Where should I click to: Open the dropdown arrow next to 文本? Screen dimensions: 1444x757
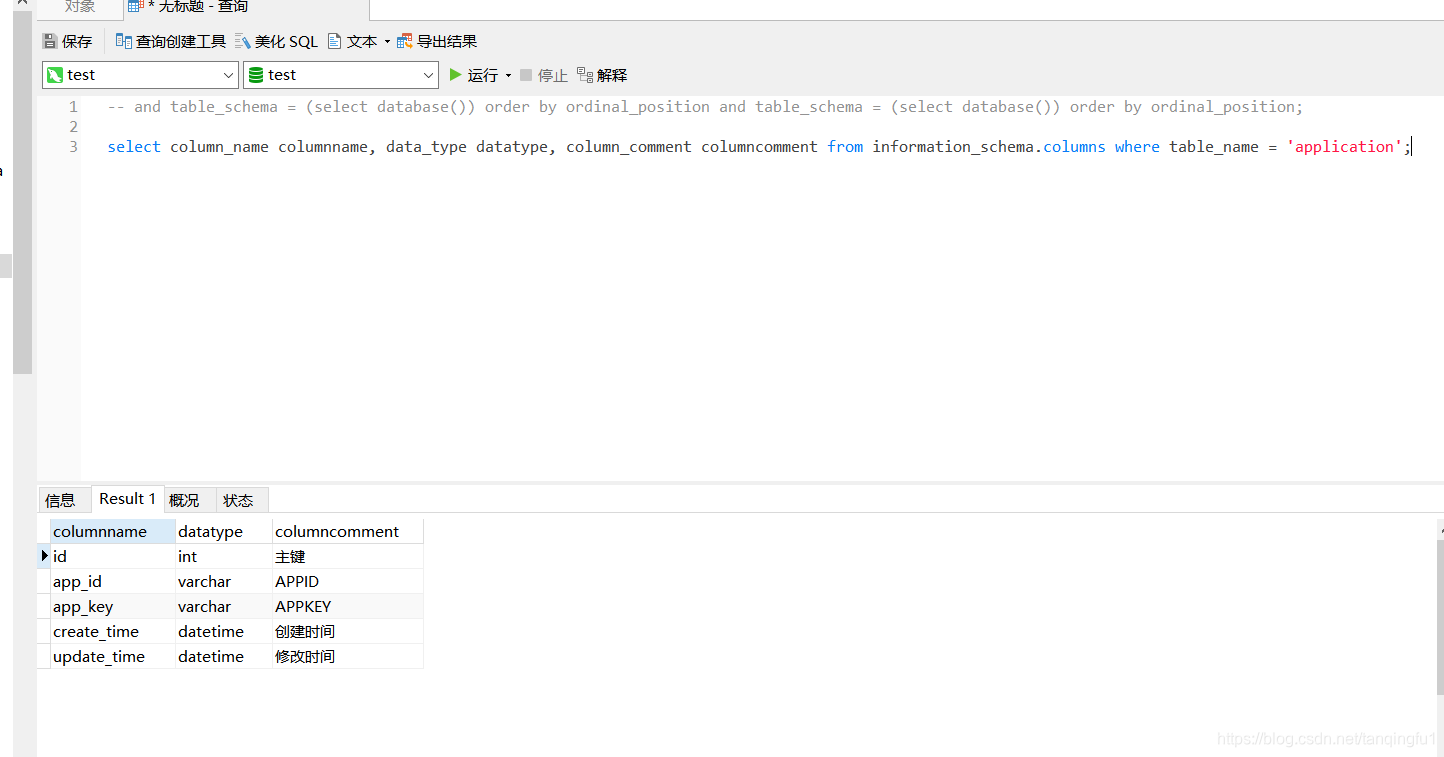tap(386, 40)
